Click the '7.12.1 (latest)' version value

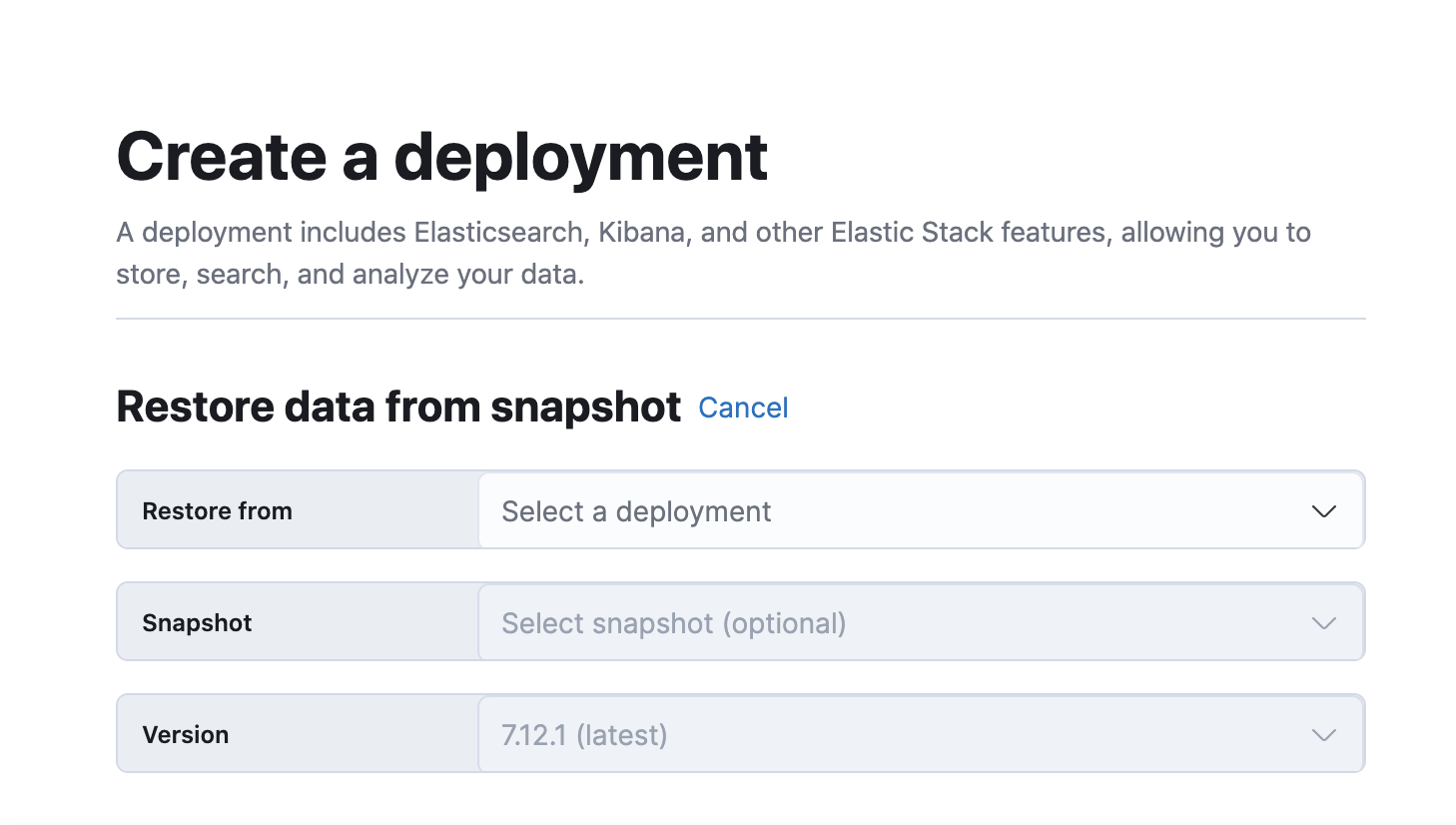584,735
